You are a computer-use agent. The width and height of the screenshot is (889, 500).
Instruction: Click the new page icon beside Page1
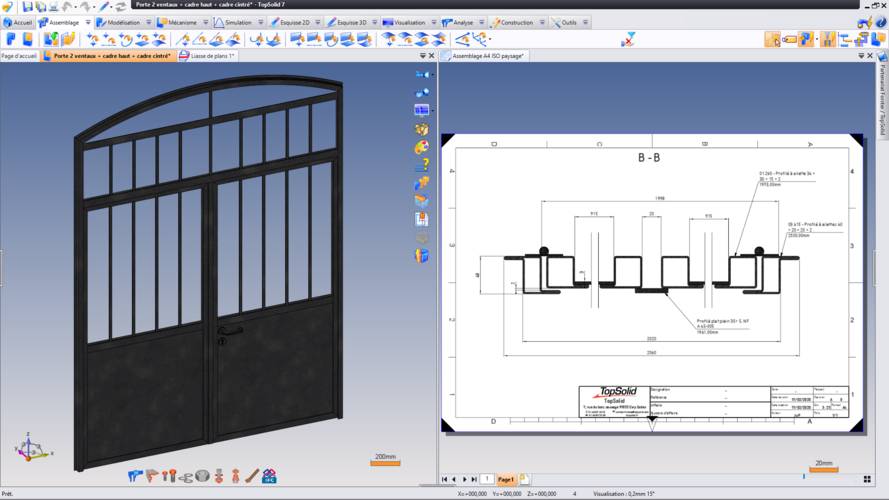525,480
